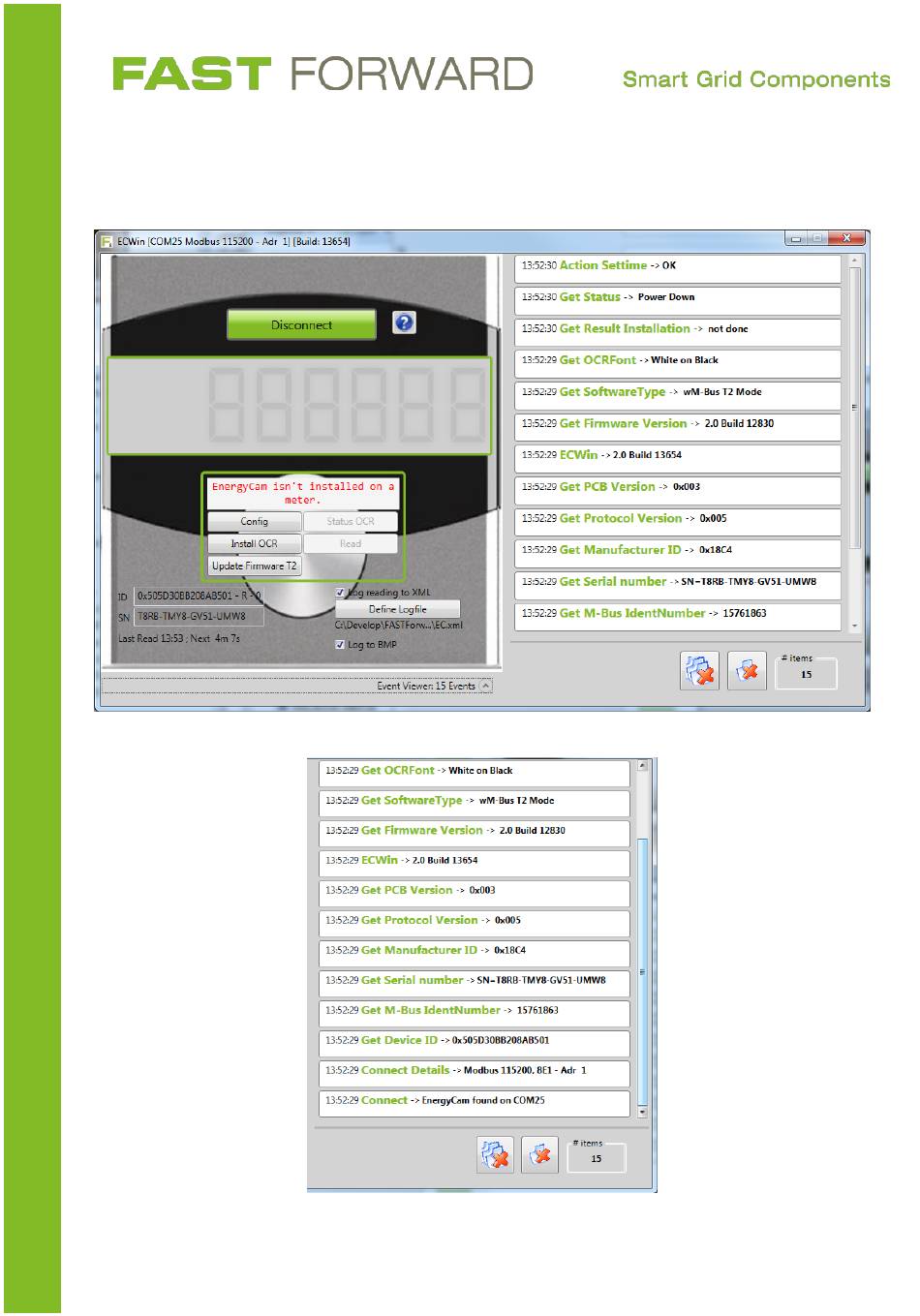
Task: Select the 'Get Device ID -> 0x505D30BB208AB501' row
Action: pos(474,1043)
